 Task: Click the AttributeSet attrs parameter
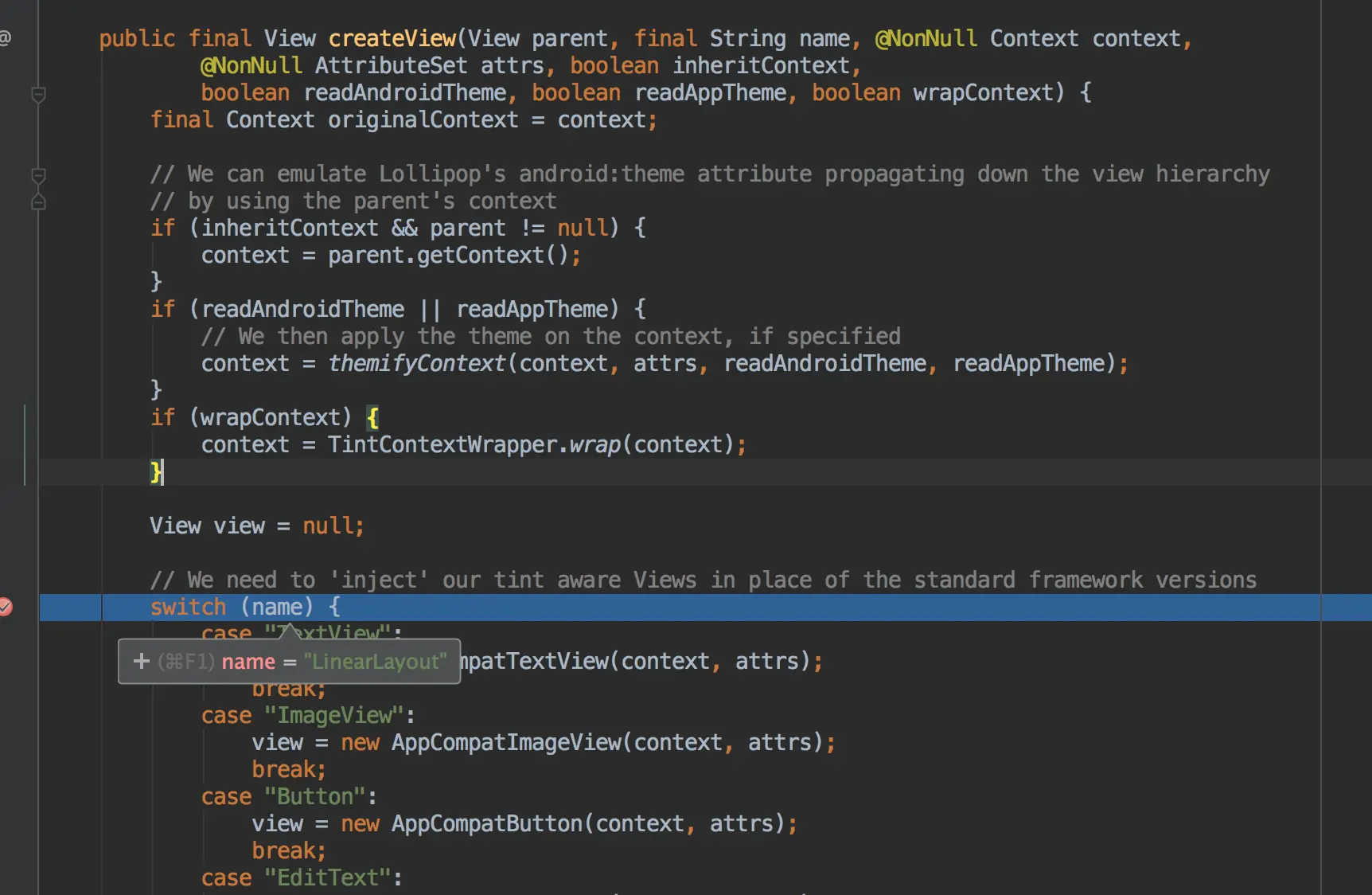[429, 65]
